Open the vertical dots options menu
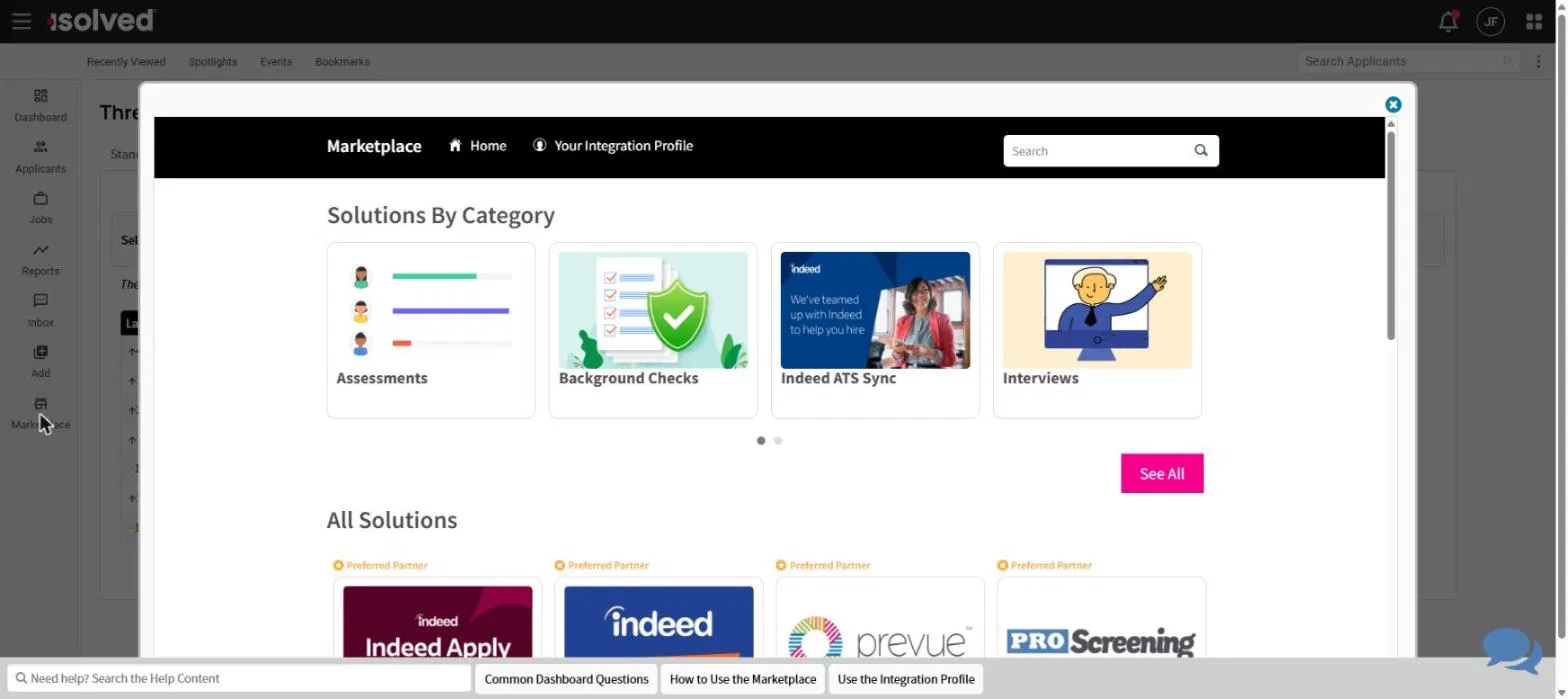The image size is (1568, 699). tap(1538, 61)
